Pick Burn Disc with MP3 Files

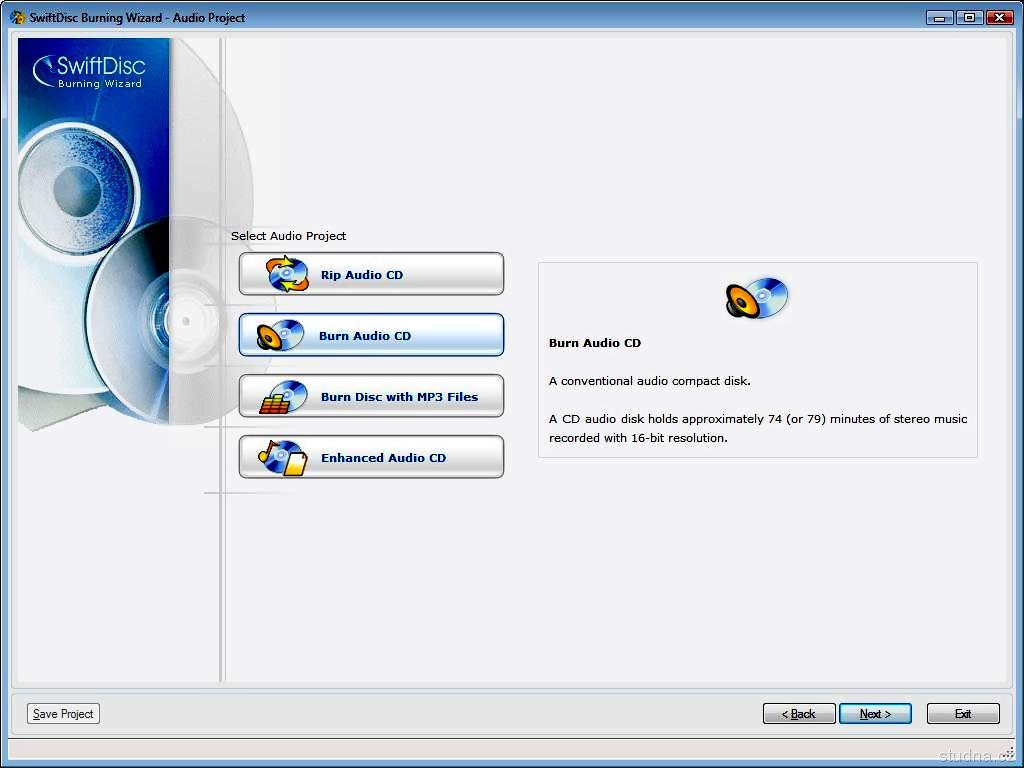coord(371,396)
